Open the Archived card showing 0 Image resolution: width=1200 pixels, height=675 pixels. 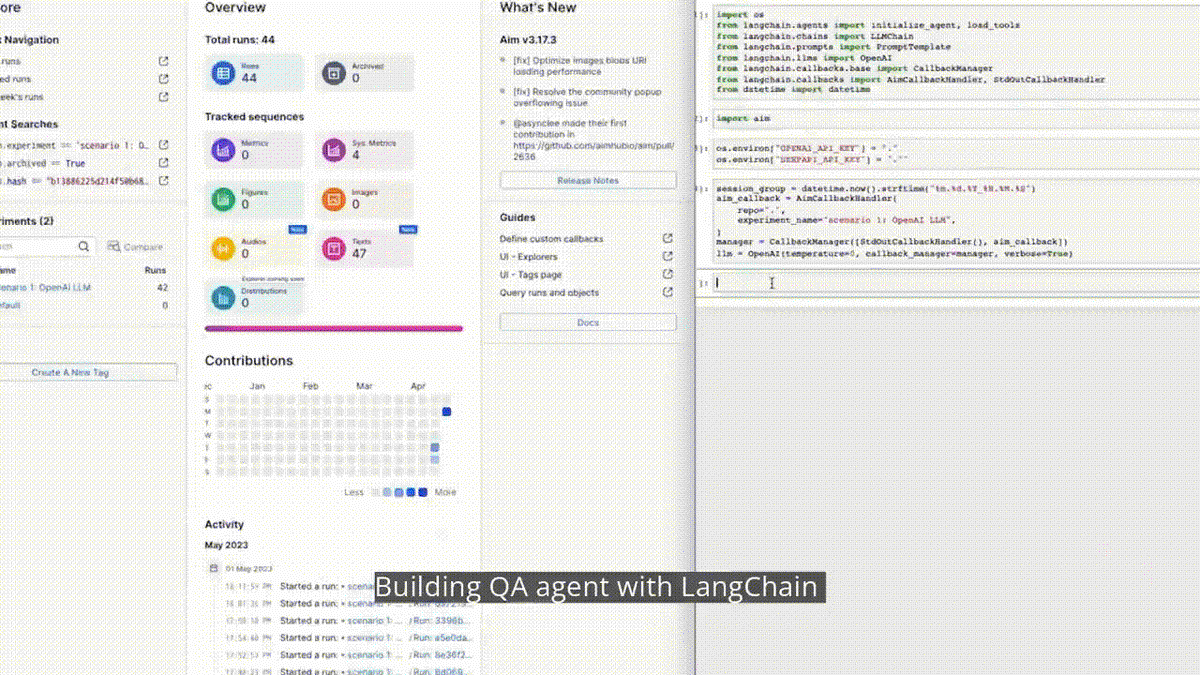364,73
